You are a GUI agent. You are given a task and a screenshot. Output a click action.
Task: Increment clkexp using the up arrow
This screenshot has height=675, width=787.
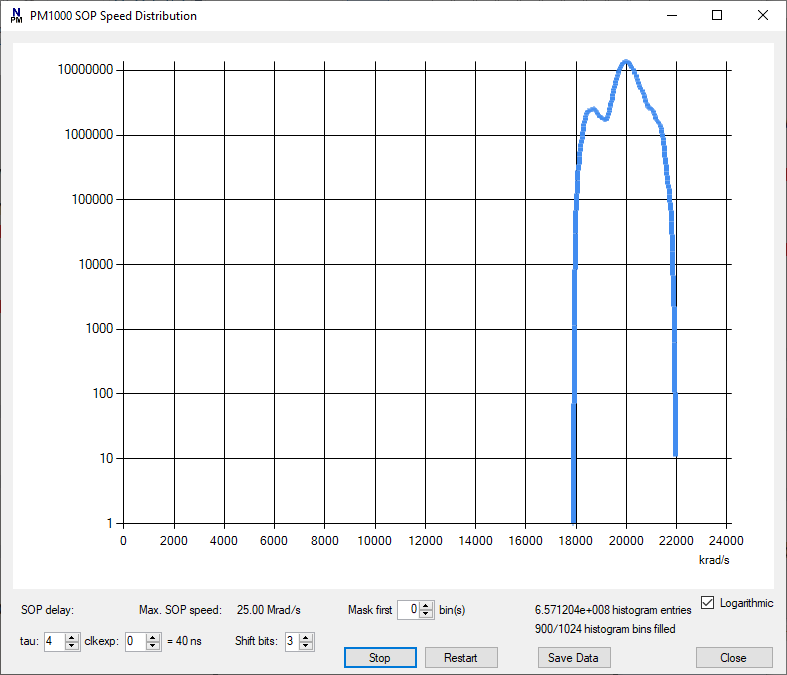(x=153, y=637)
